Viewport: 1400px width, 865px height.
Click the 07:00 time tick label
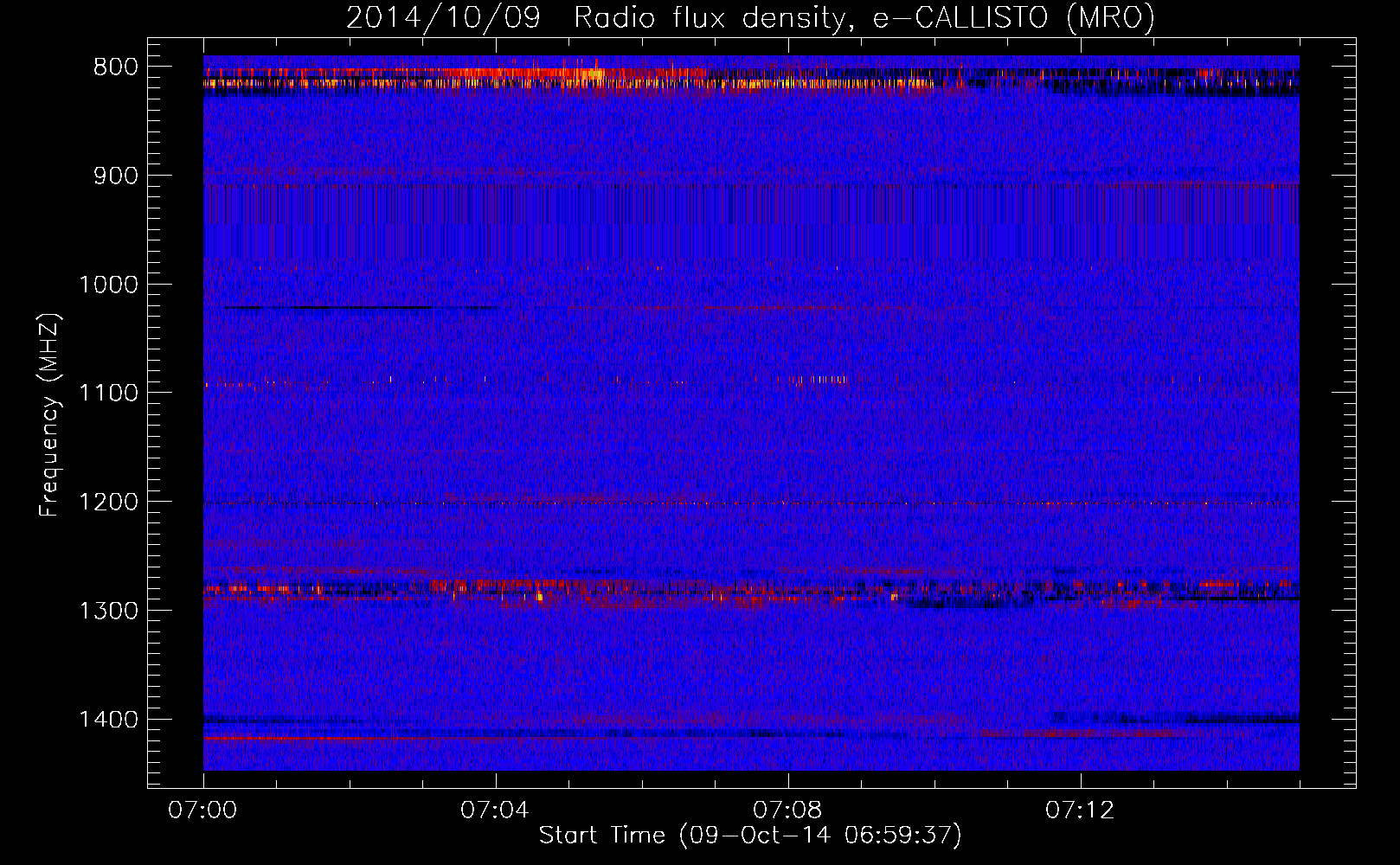click(x=203, y=811)
